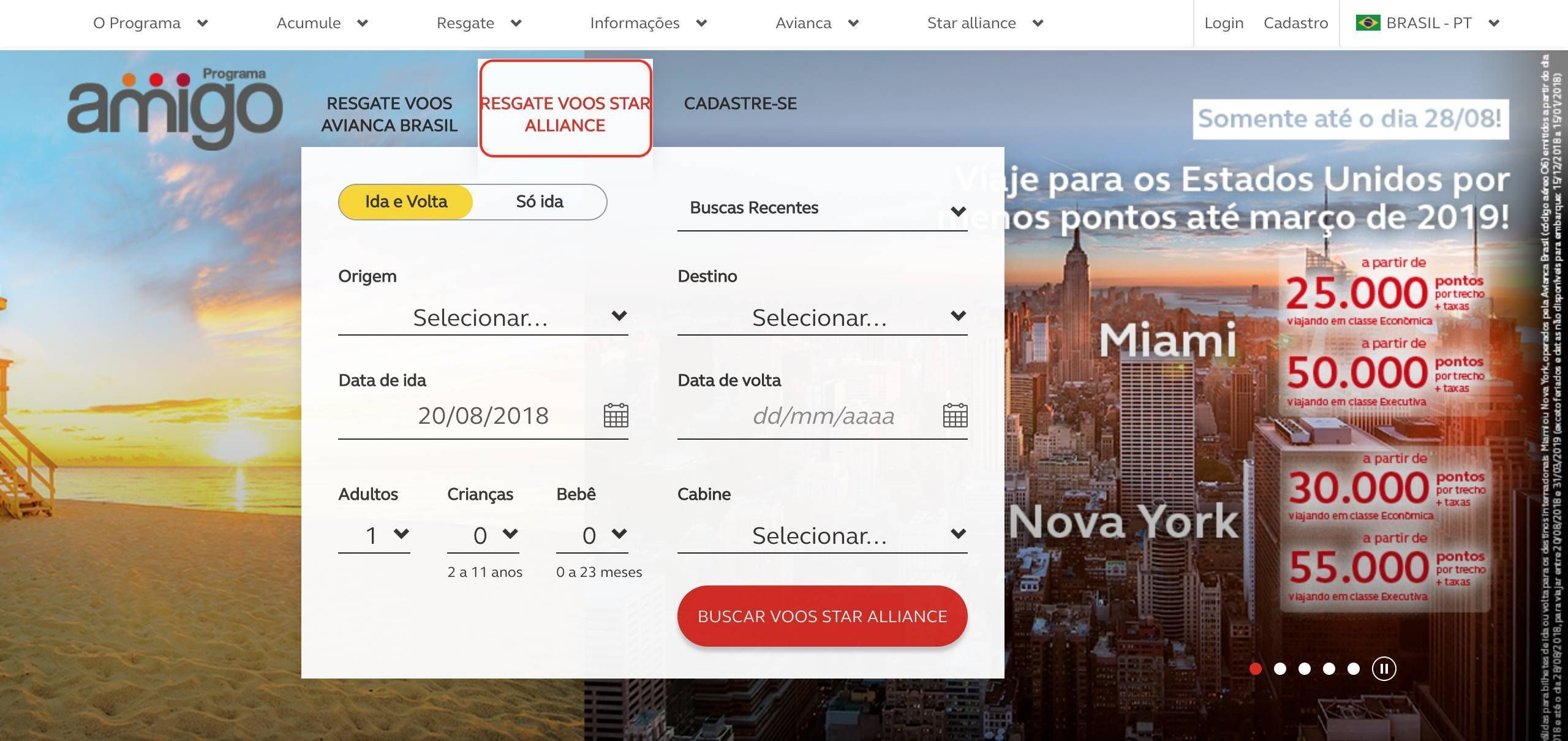The image size is (1568, 741).
Task: Go to the fourth carousel slide dot
Action: pyautogui.click(x=1329, y=669)
